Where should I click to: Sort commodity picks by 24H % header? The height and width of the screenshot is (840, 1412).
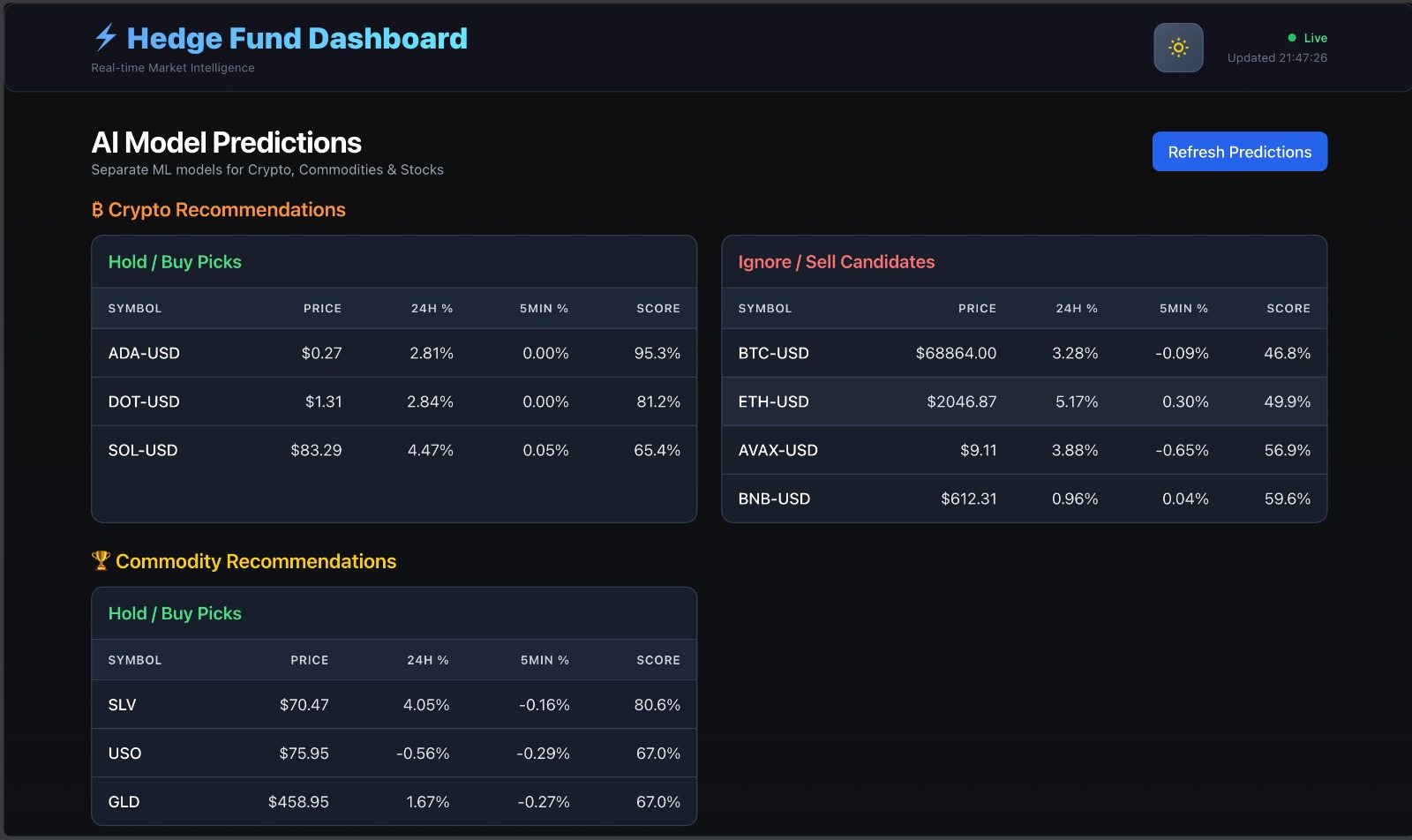pyautogui.click(x=428, y=660)
